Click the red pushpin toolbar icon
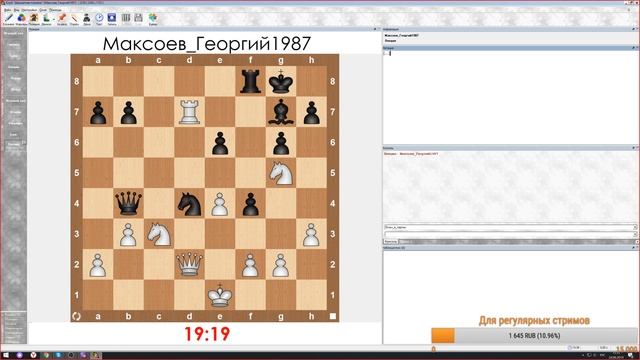640x360 pixels. pyautogui.click(x=62, y=18)
